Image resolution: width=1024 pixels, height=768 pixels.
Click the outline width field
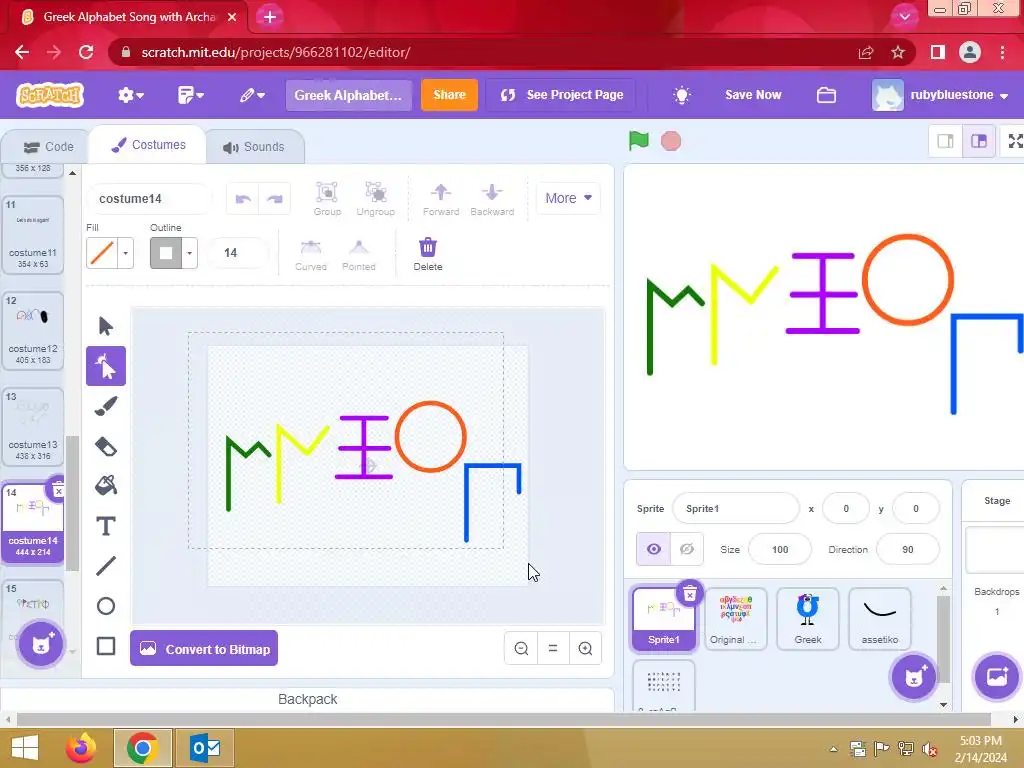(236, 253)
